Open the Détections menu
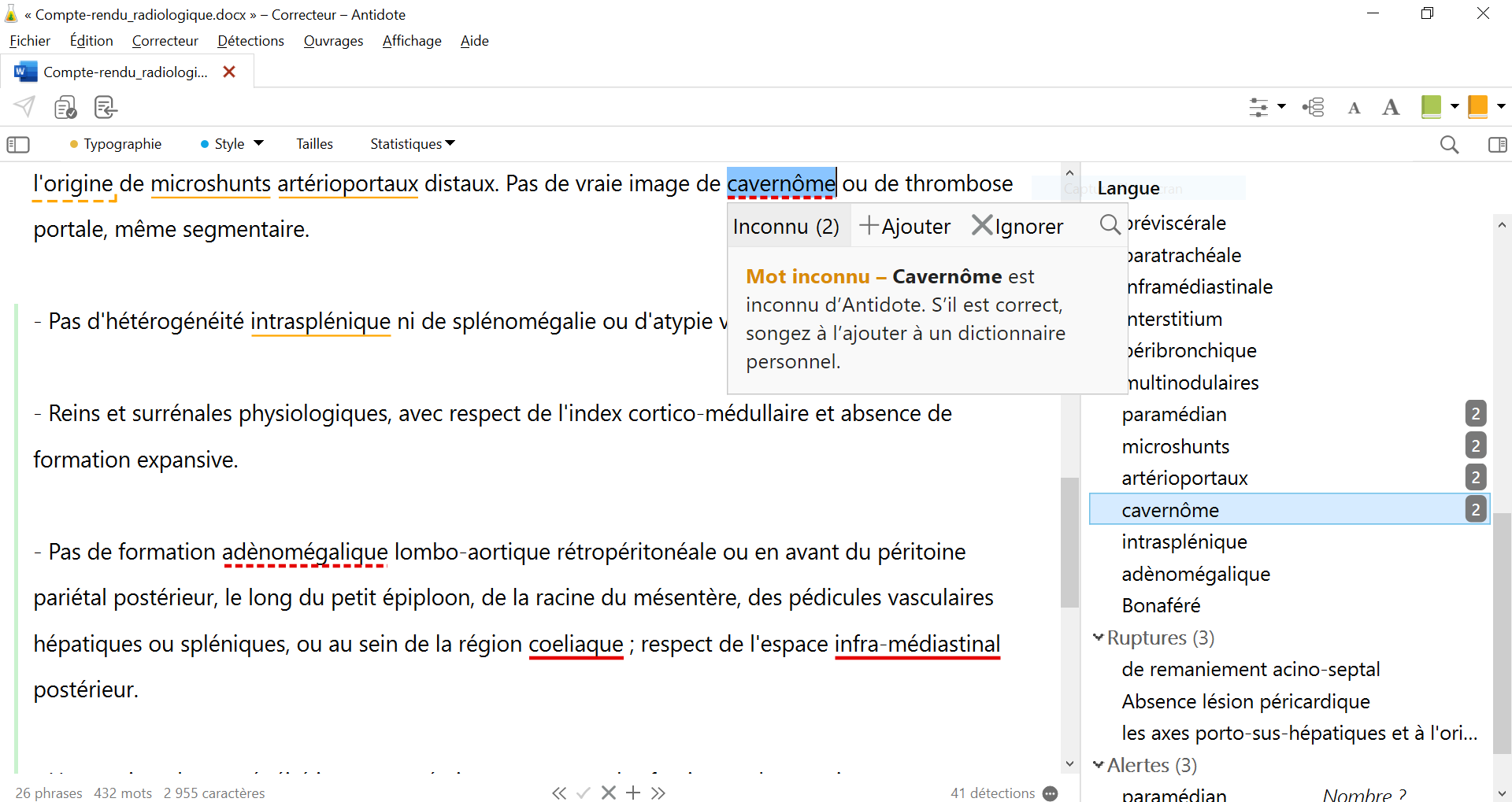This screenshot has height=802, width=1512. point(250,41)
